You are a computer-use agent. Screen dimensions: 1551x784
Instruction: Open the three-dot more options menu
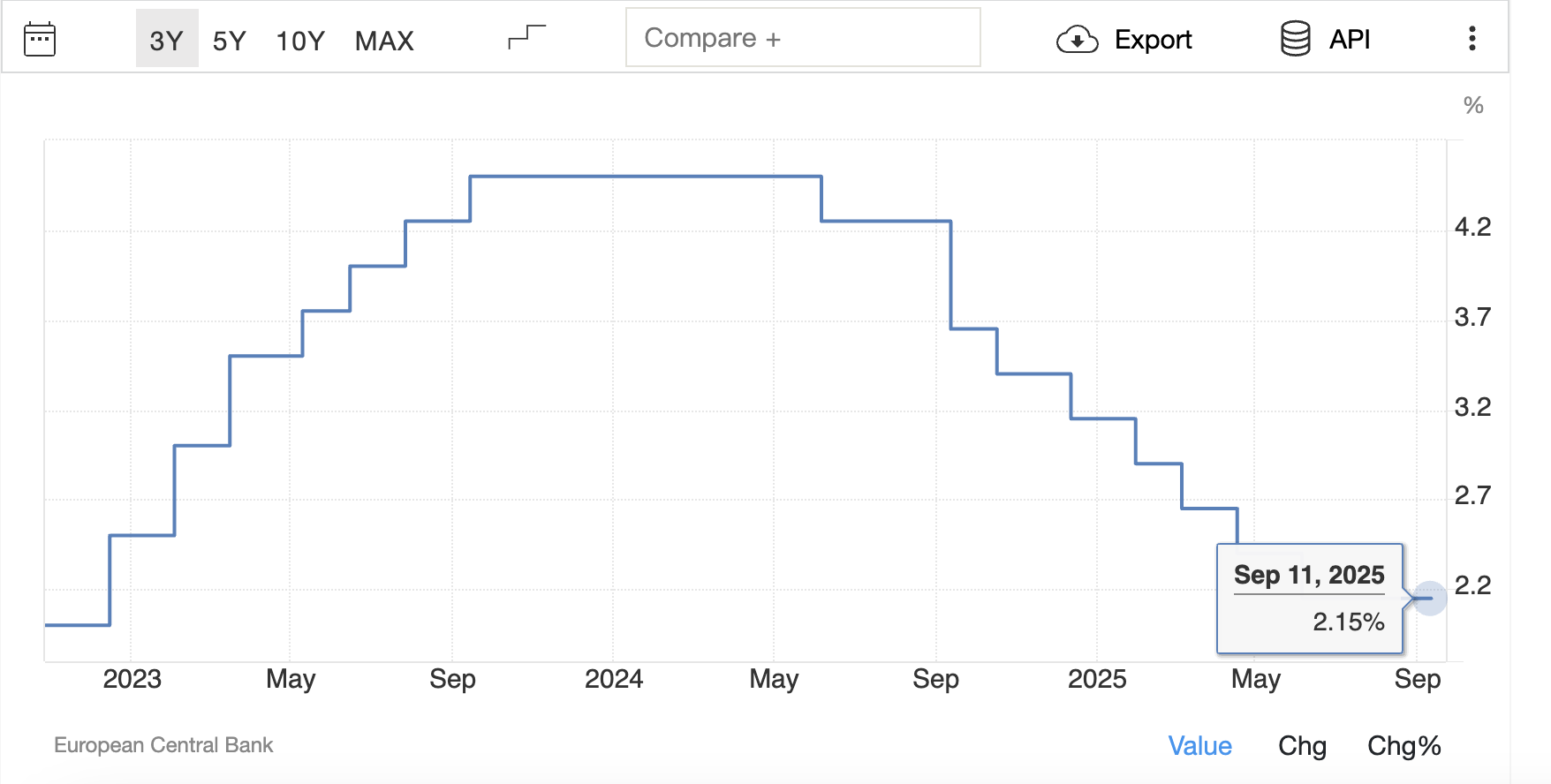point(1472,39)
